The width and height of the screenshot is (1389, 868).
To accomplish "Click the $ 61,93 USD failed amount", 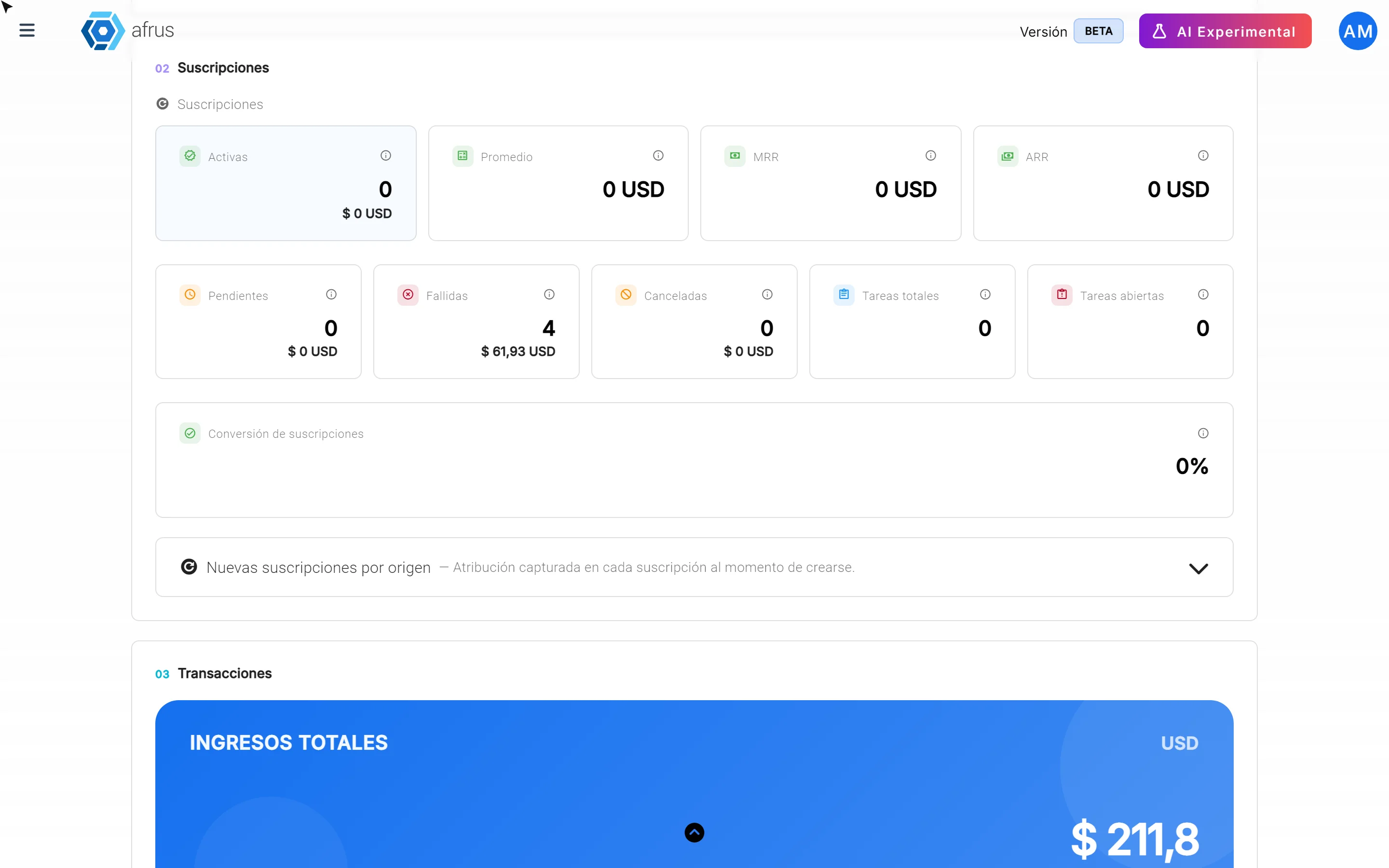I will (x=518, y=352).
